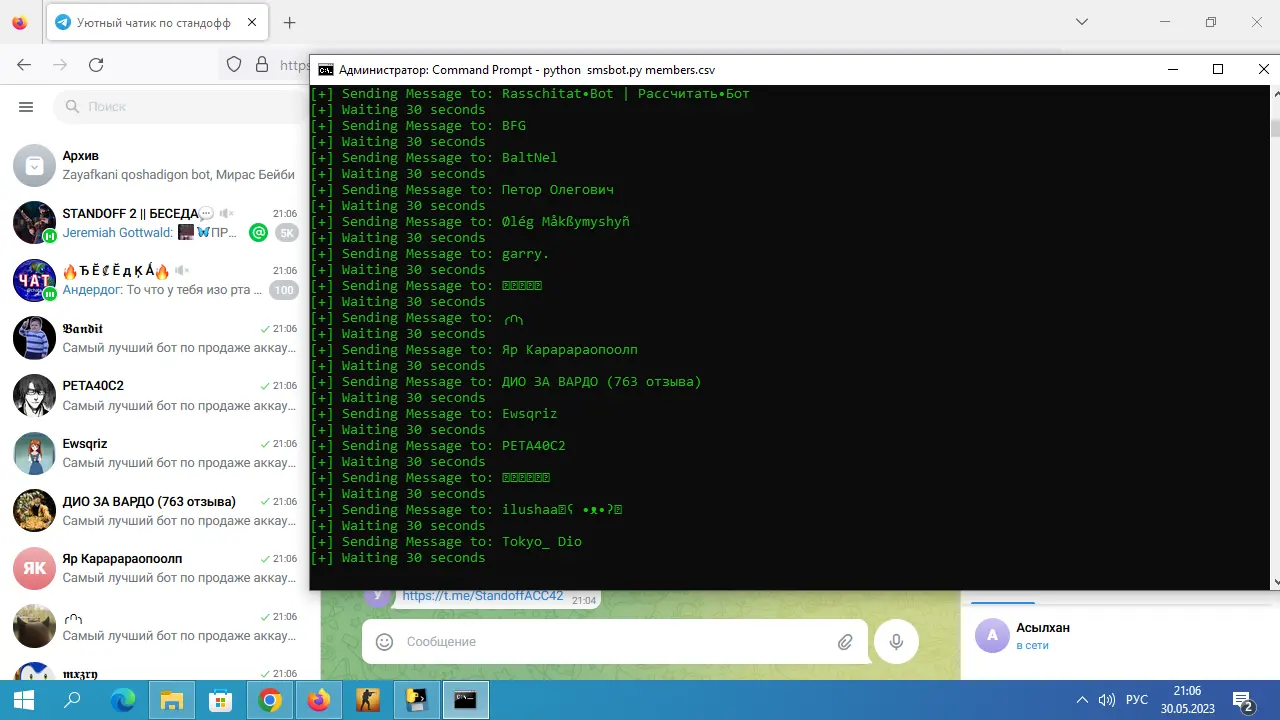
Task: Switch to Command Prompt in taskbar
Action: pyautogui.click(x=465, y=700)
